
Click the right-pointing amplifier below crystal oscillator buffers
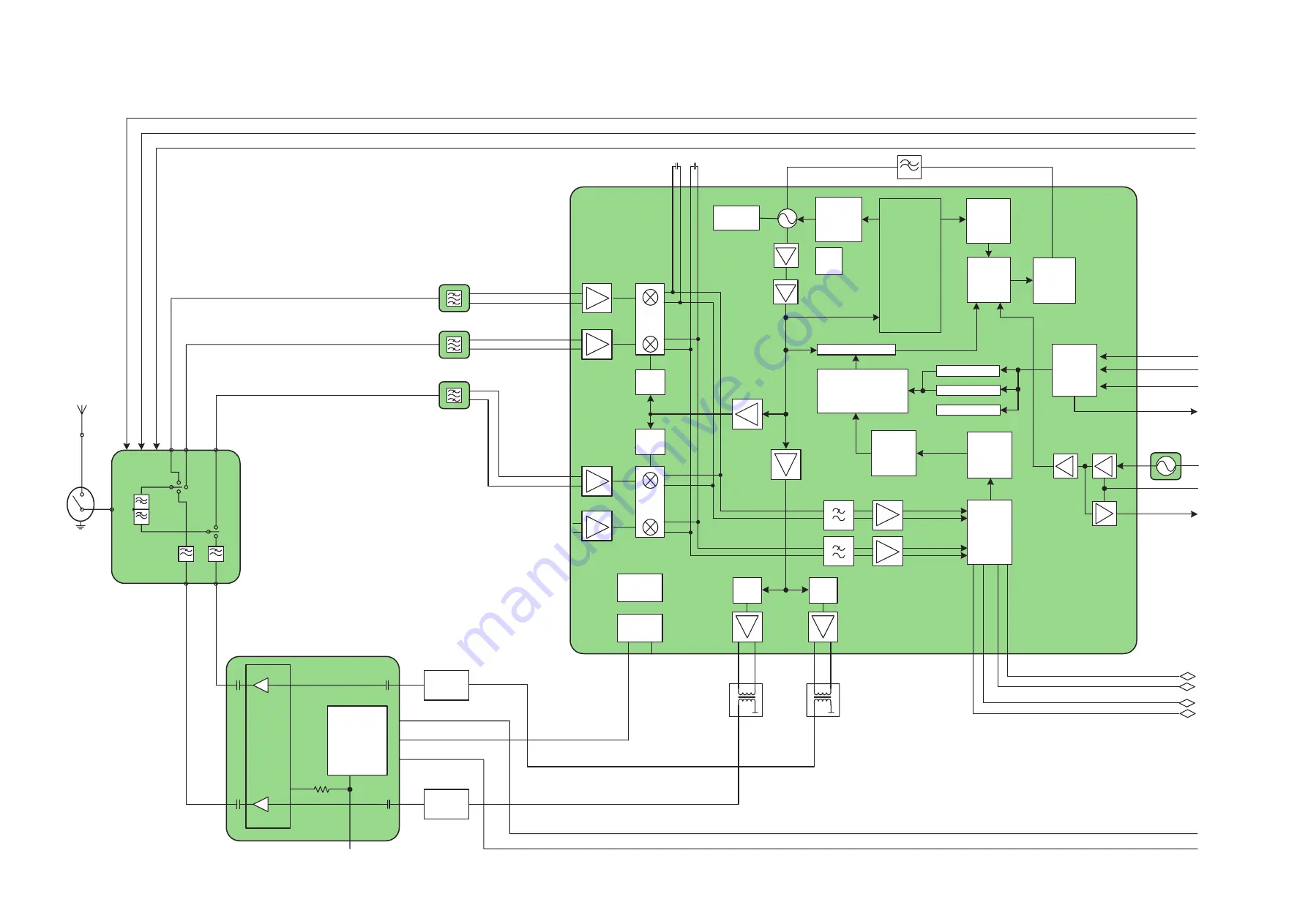tap(1105, 514)
